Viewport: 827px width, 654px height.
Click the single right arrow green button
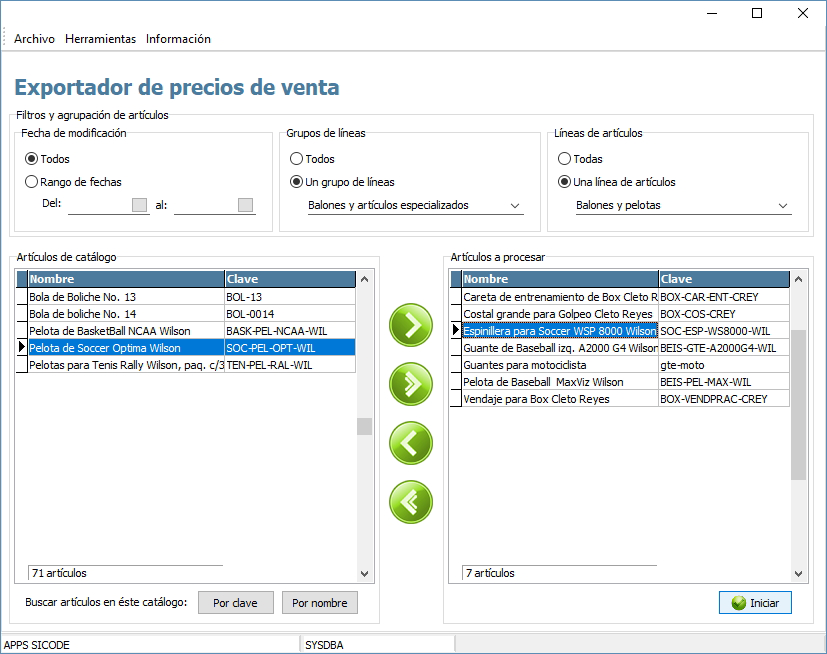pos(411,324)
